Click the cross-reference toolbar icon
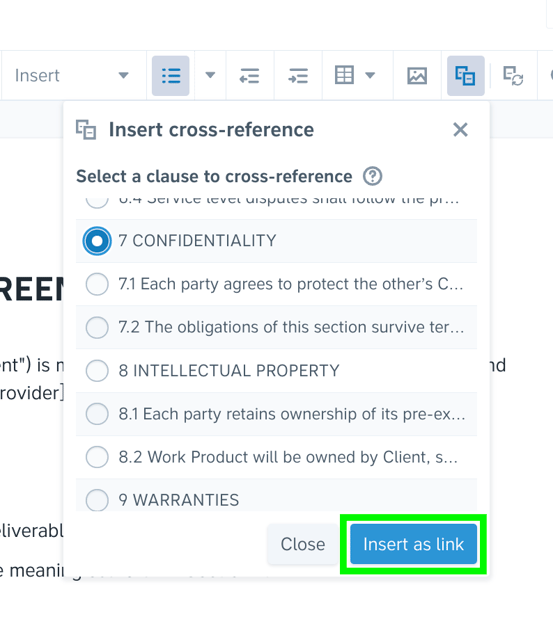The width and height of the screenshot is (553, 626). point(466,76)
